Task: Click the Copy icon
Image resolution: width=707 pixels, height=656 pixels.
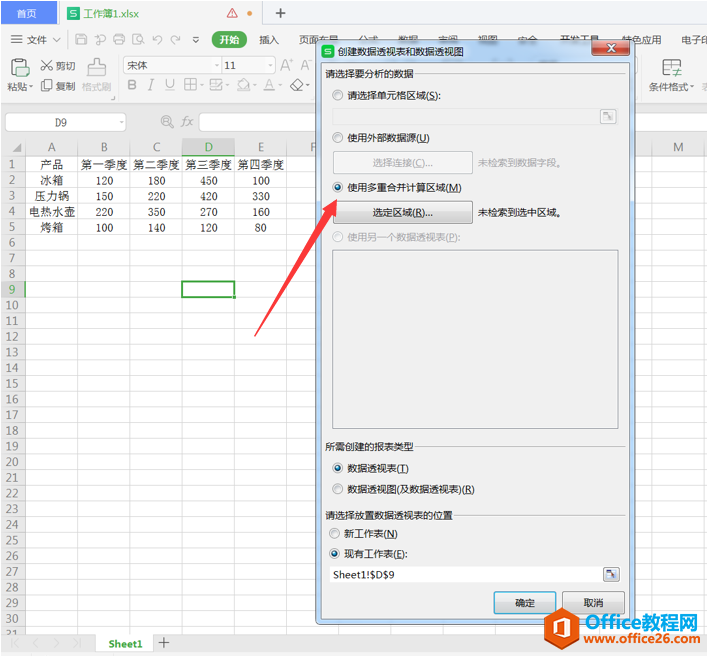Action: click(46, 86)
